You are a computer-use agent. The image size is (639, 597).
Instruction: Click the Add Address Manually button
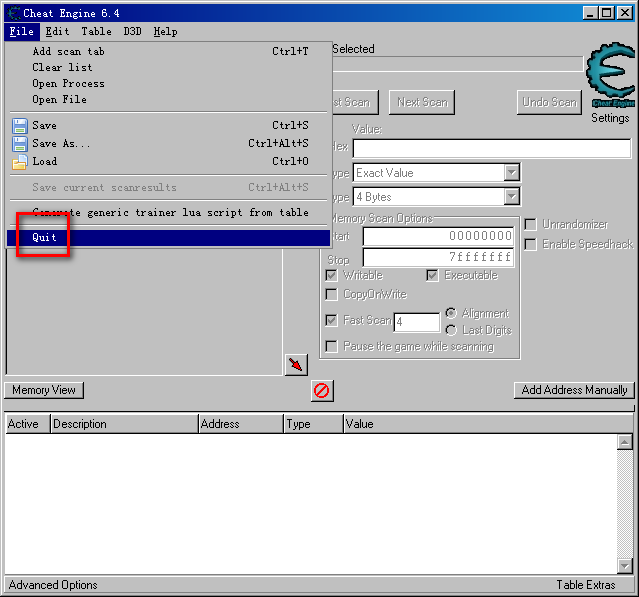tap(574, 390)
